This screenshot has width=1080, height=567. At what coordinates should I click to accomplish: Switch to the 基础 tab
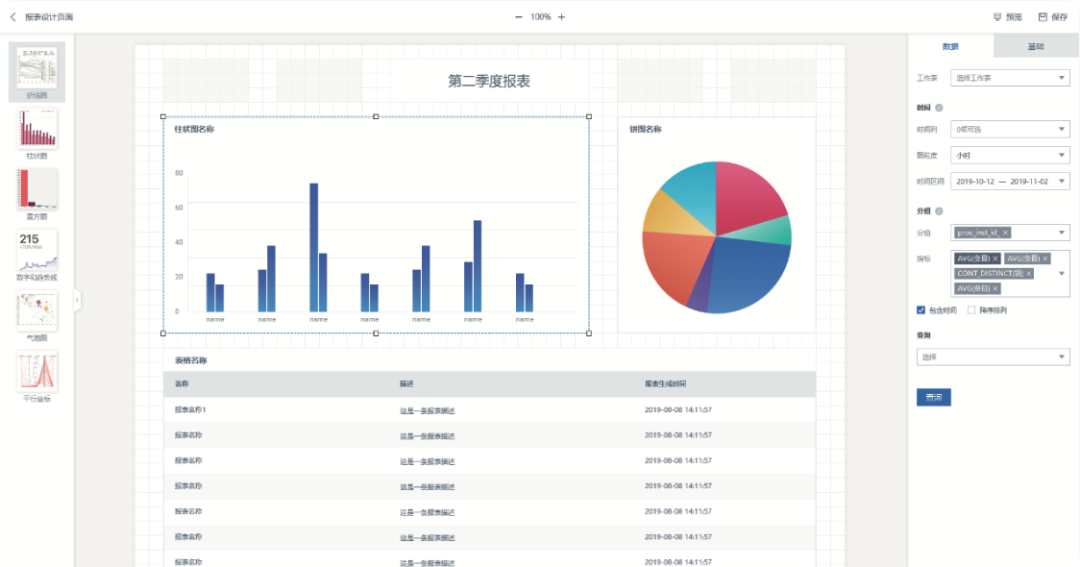(1036, 46)
